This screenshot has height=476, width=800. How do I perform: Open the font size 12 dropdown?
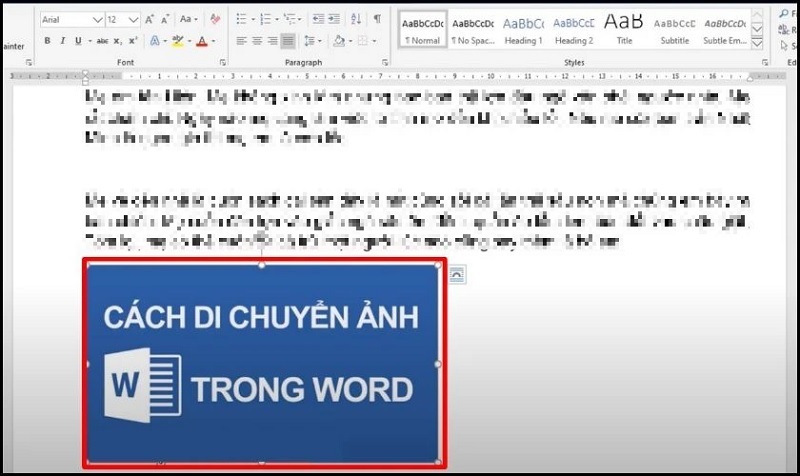pyautogui.click(x=133, y=20)
